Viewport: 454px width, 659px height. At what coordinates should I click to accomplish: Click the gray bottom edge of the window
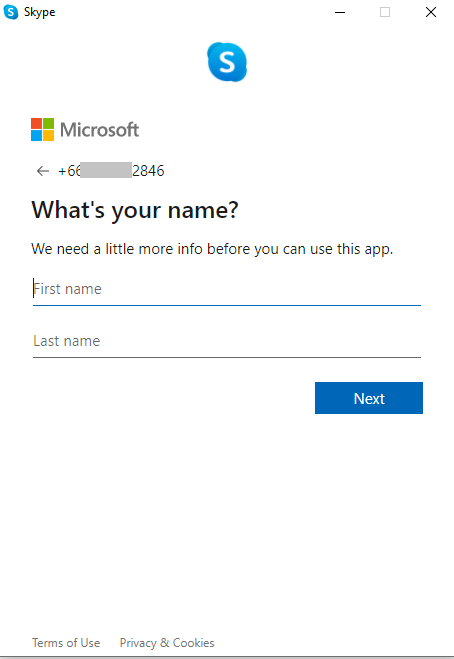[x=227, y=657]
